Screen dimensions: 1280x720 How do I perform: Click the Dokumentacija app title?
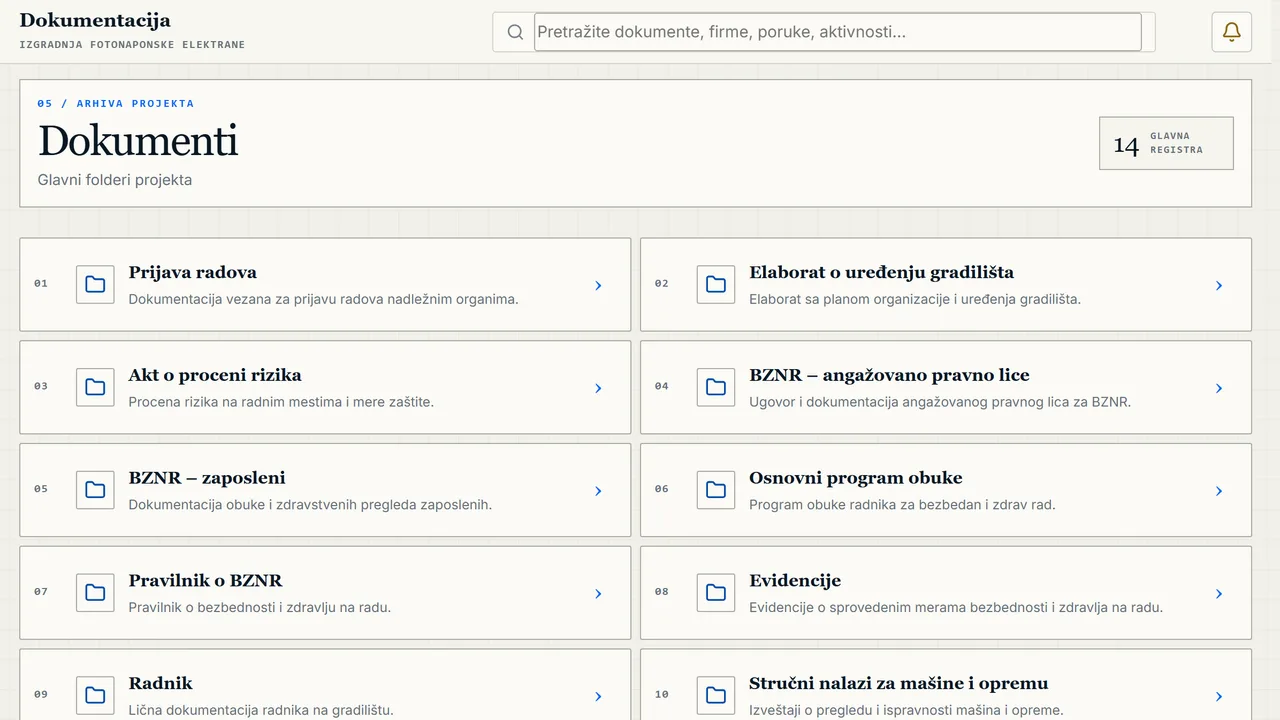coord(95,20)
